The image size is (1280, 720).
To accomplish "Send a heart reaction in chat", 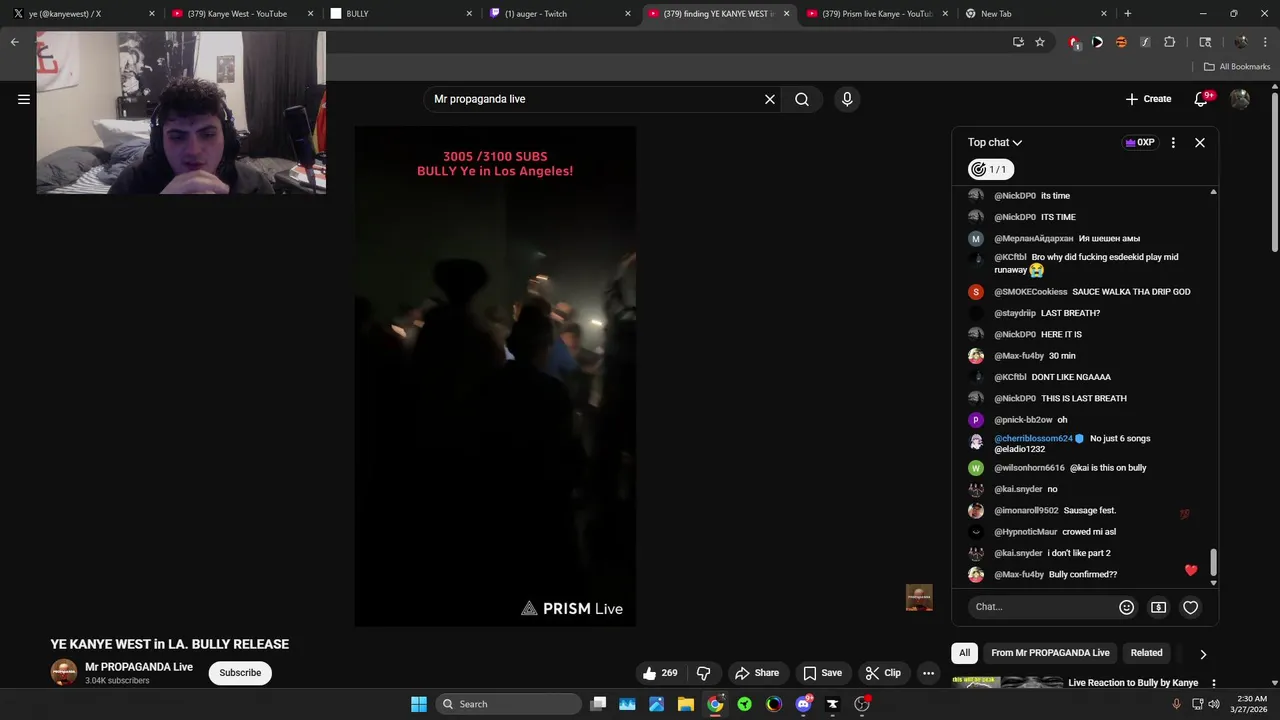I will [x=1190, y=607].
